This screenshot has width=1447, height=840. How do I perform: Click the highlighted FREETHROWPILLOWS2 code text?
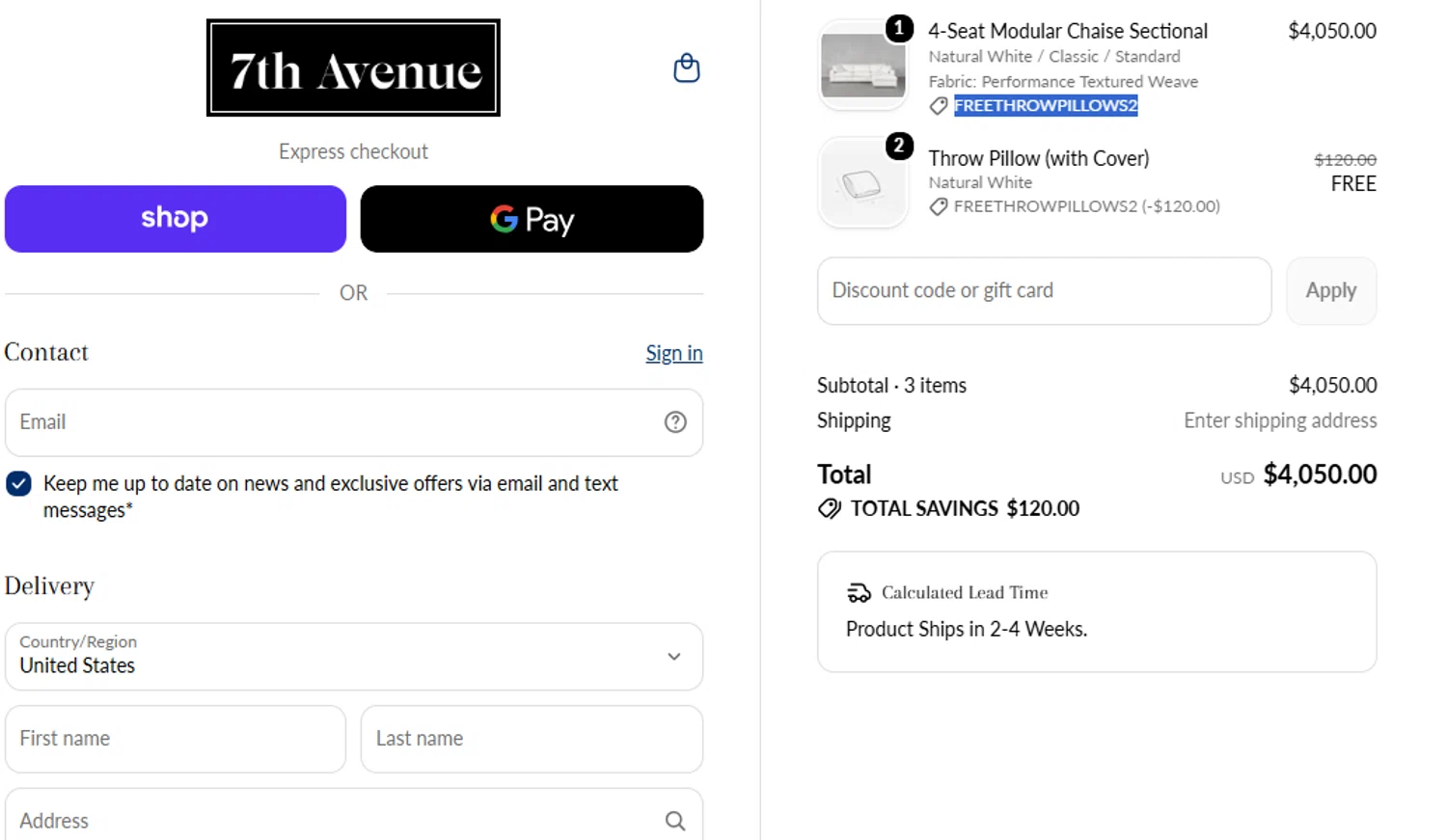coord(1046,106)
